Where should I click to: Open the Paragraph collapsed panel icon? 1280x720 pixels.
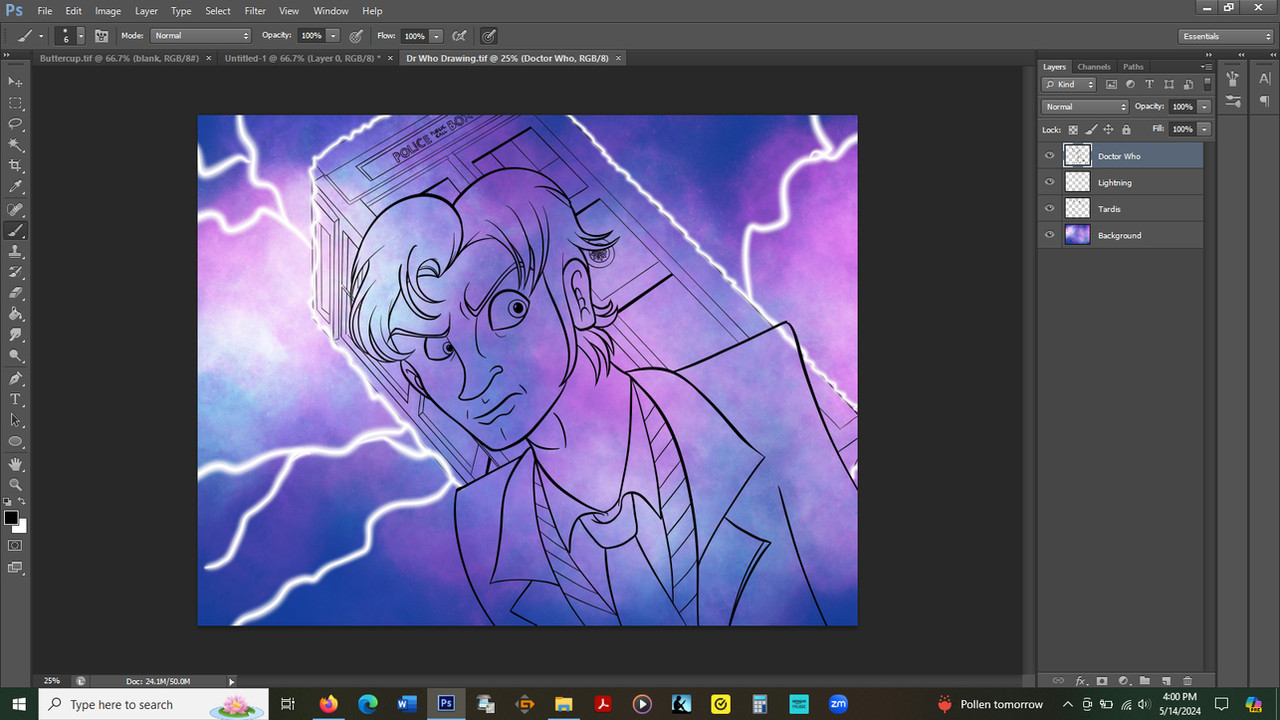pyautogui.click(x=1264, y=102)
